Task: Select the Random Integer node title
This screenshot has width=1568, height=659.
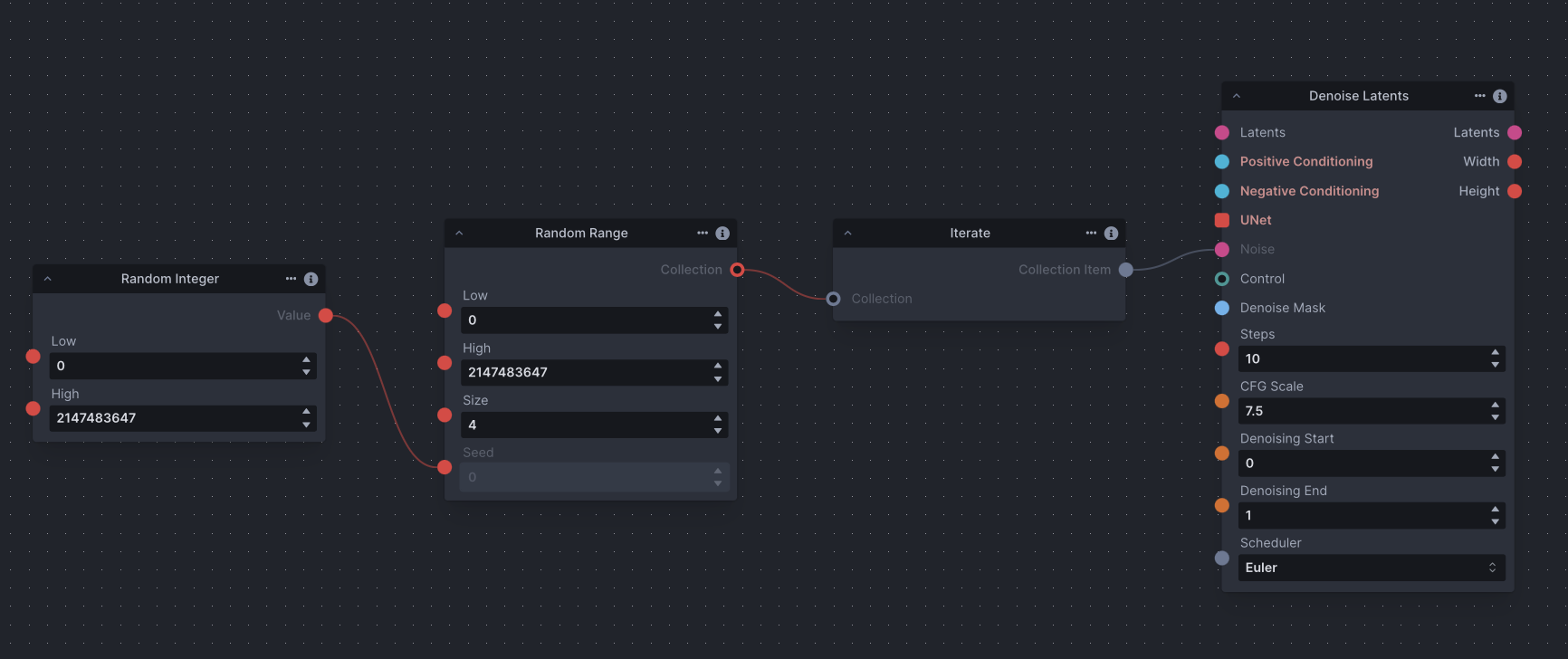Action: 170,279
